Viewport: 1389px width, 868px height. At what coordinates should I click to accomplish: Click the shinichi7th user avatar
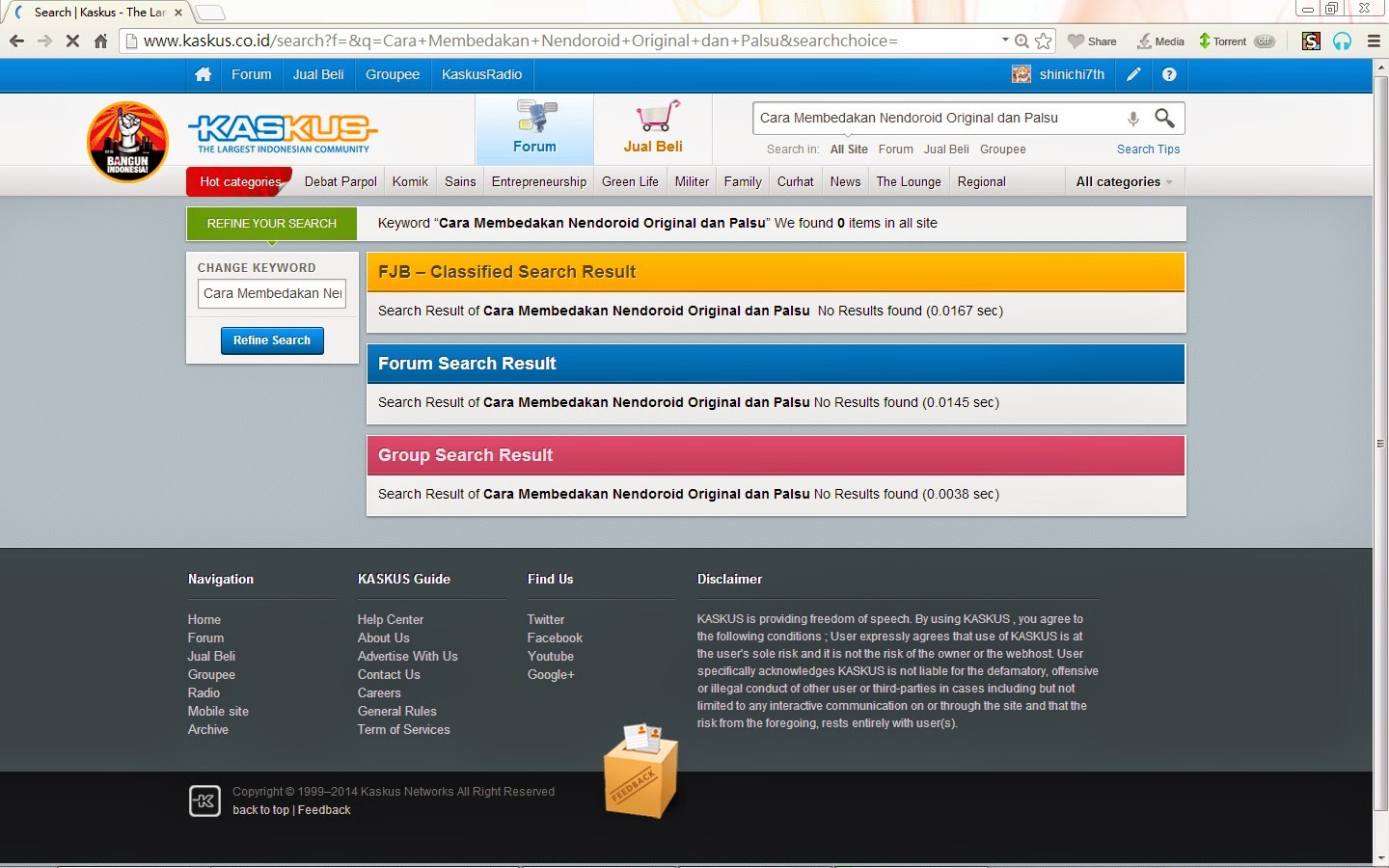point(1021,74)
